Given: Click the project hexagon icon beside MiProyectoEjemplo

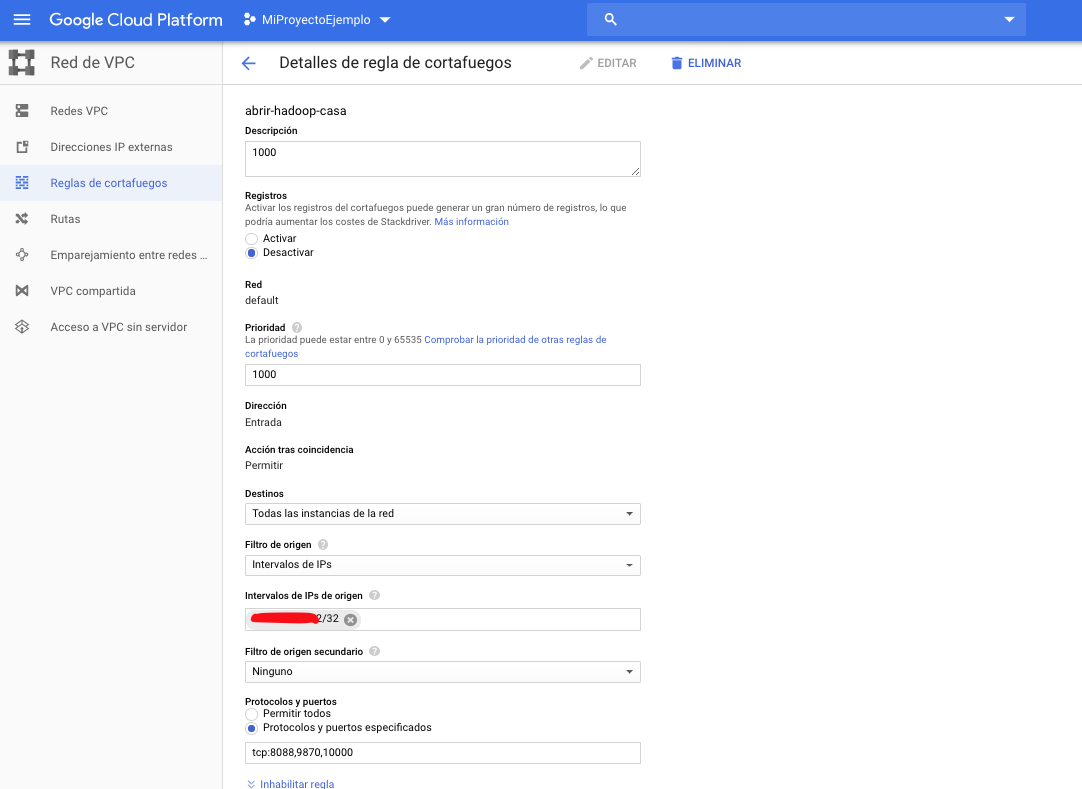Looking at the screenshot, I should [x=250, y=19].
